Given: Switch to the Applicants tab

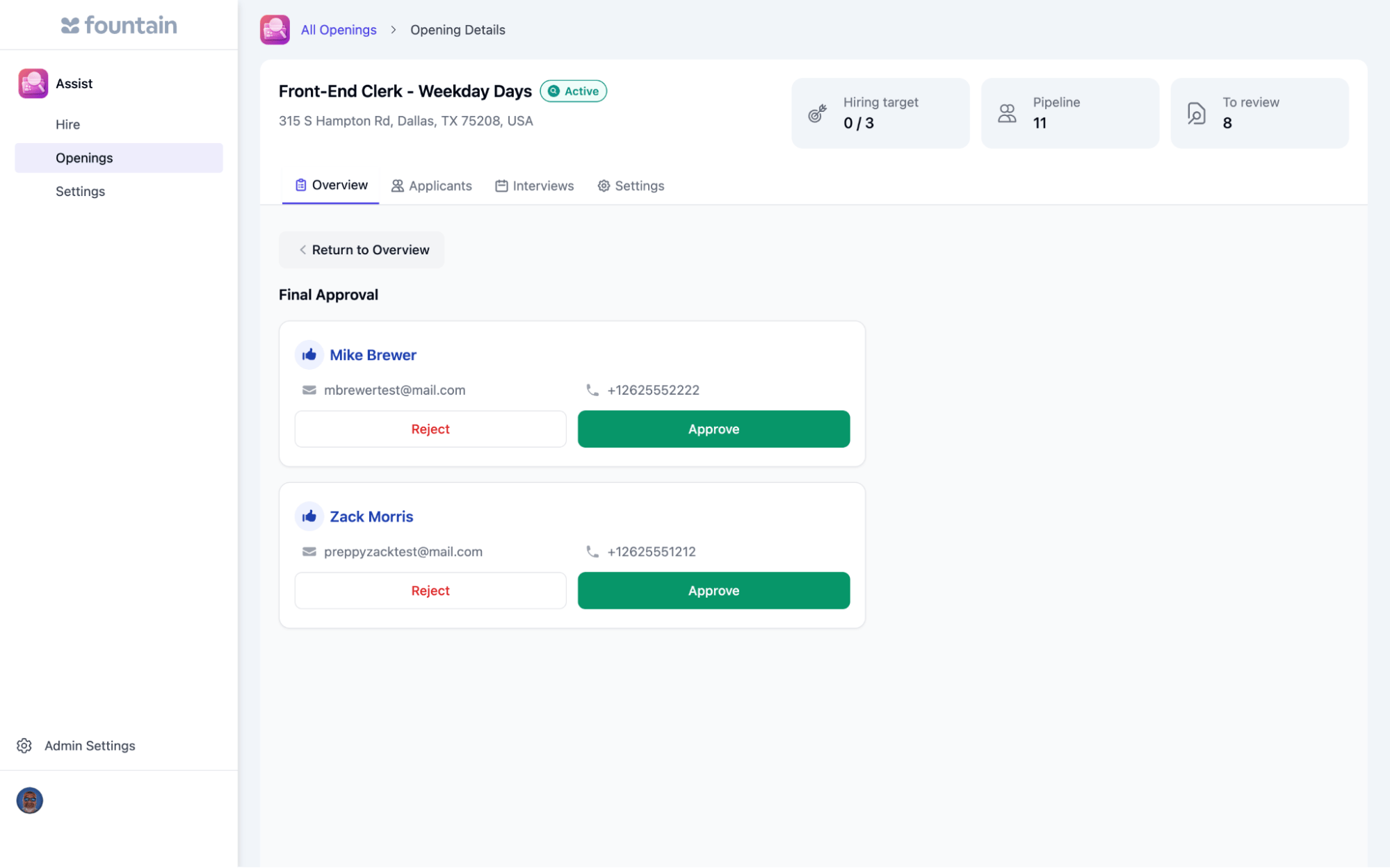Looking at the screenshot, I should click(431, 186).
